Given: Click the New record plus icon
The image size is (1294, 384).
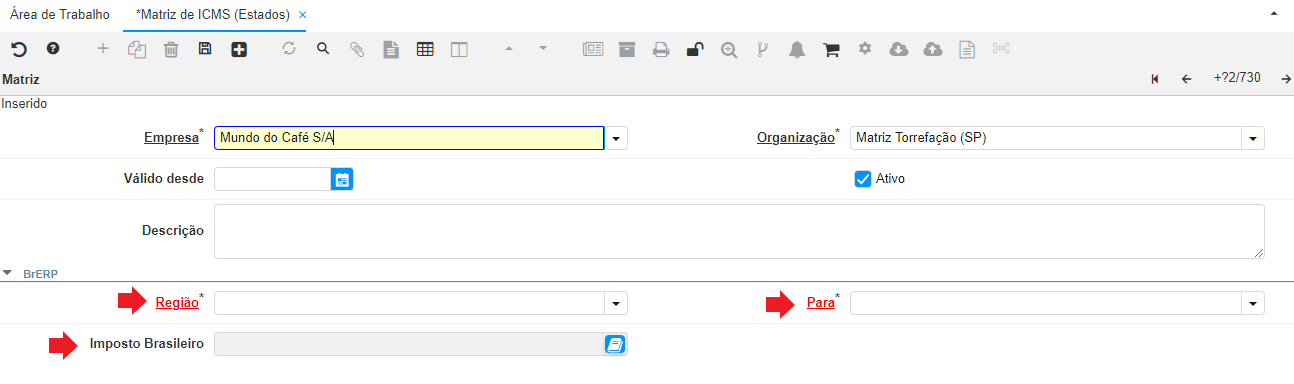Looking at the screenshot, I should tap(103, 48).
